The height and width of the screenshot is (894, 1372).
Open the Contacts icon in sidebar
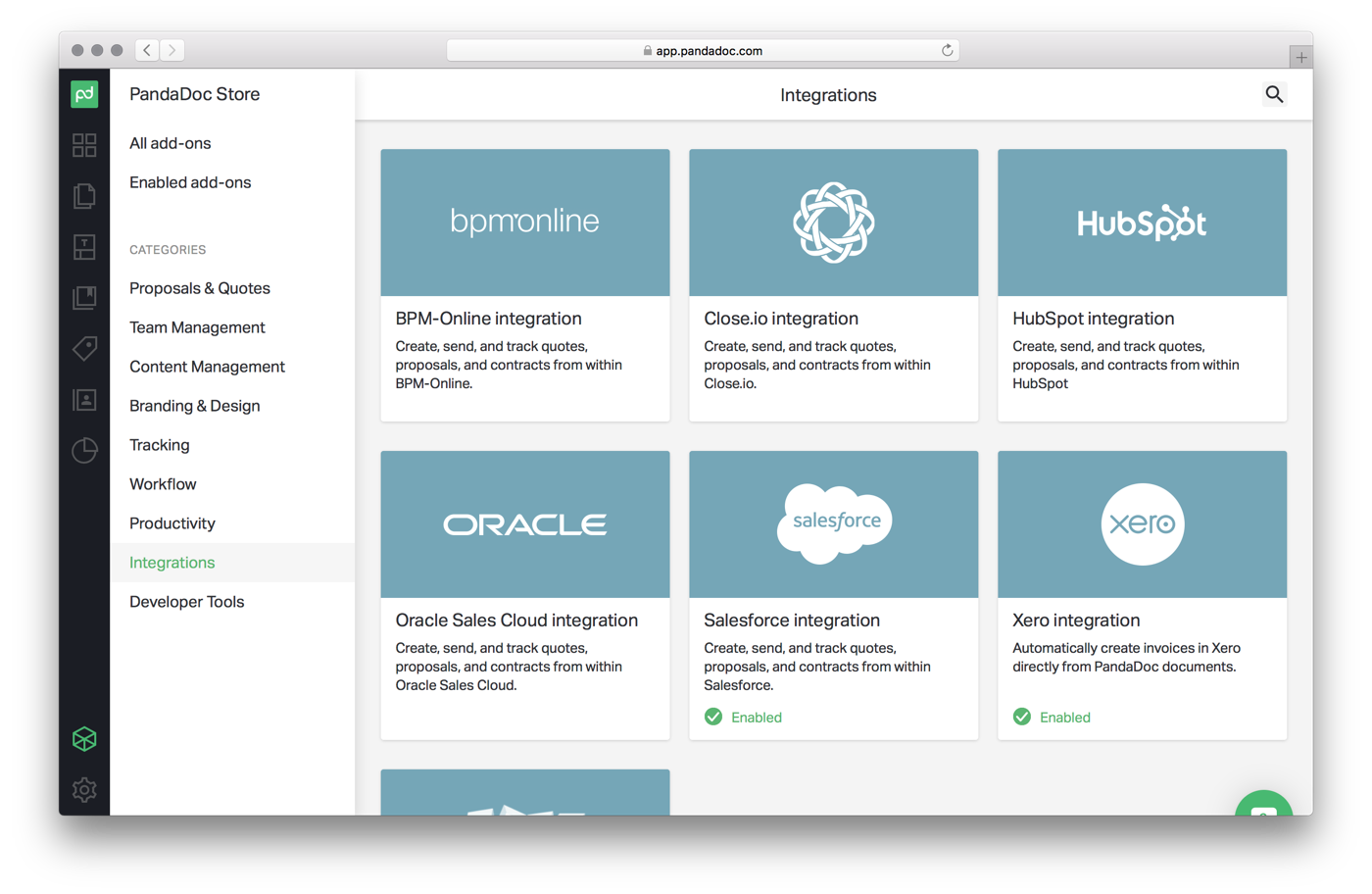(84, 400)
